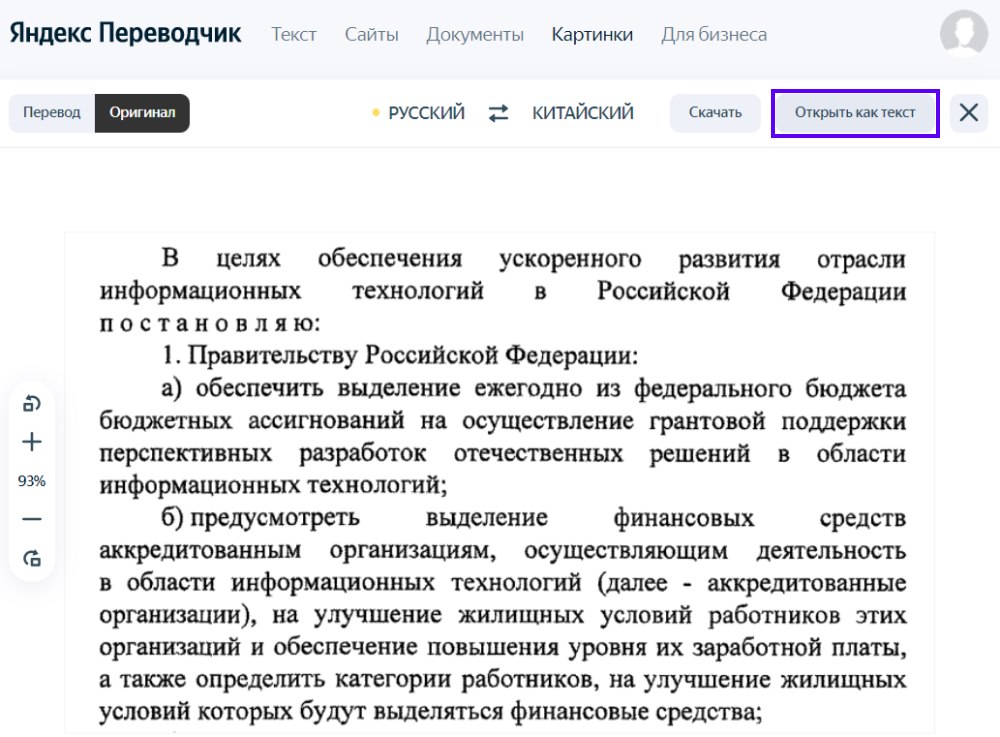Rotate the image counterclockwise
Screen dimensions: 1000x737
(x=31, y=403)
